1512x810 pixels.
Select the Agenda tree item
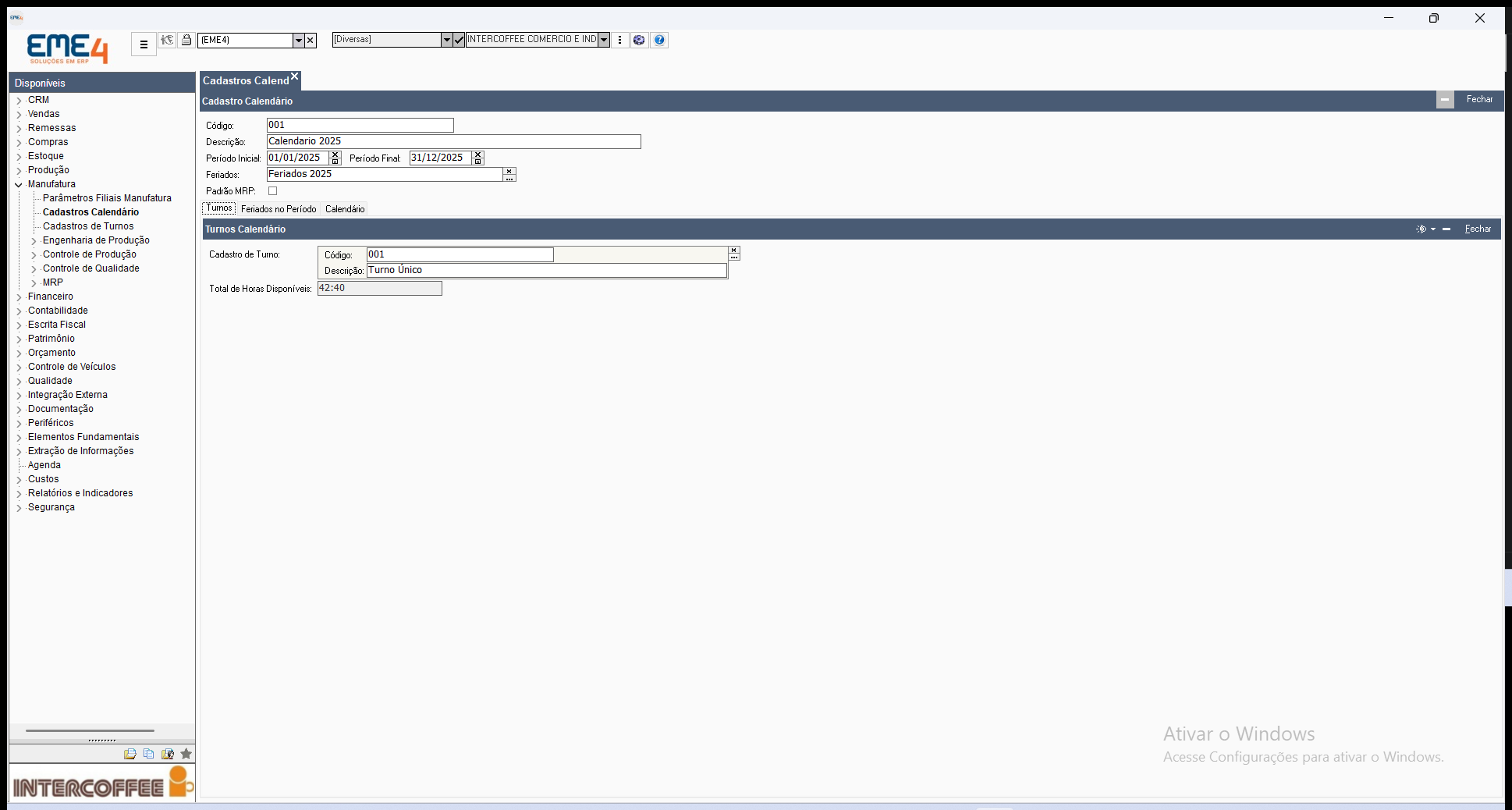point(44,465)
